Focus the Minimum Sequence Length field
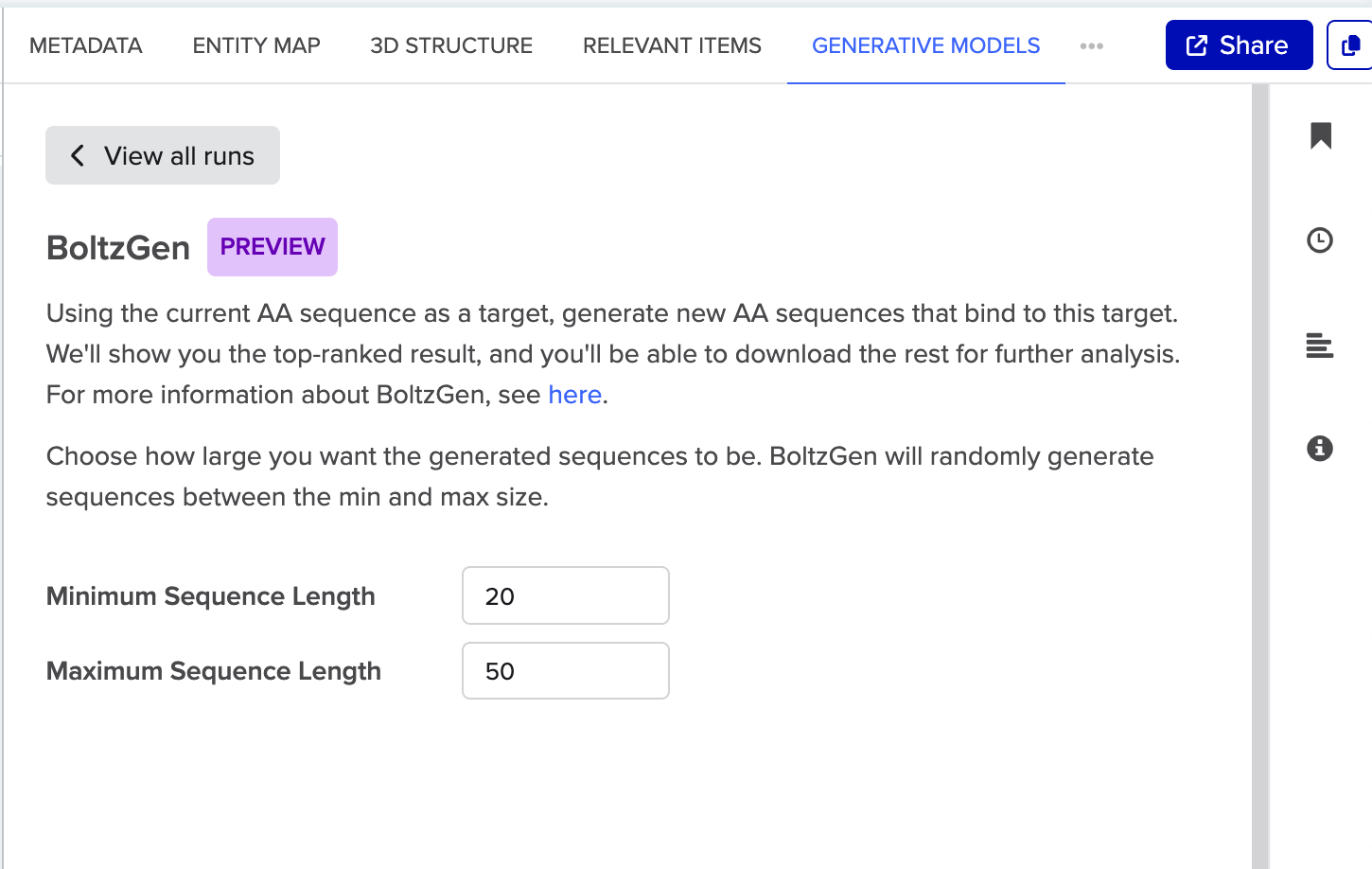Screen dimensions: 1372x869 [x=566, y=596]
